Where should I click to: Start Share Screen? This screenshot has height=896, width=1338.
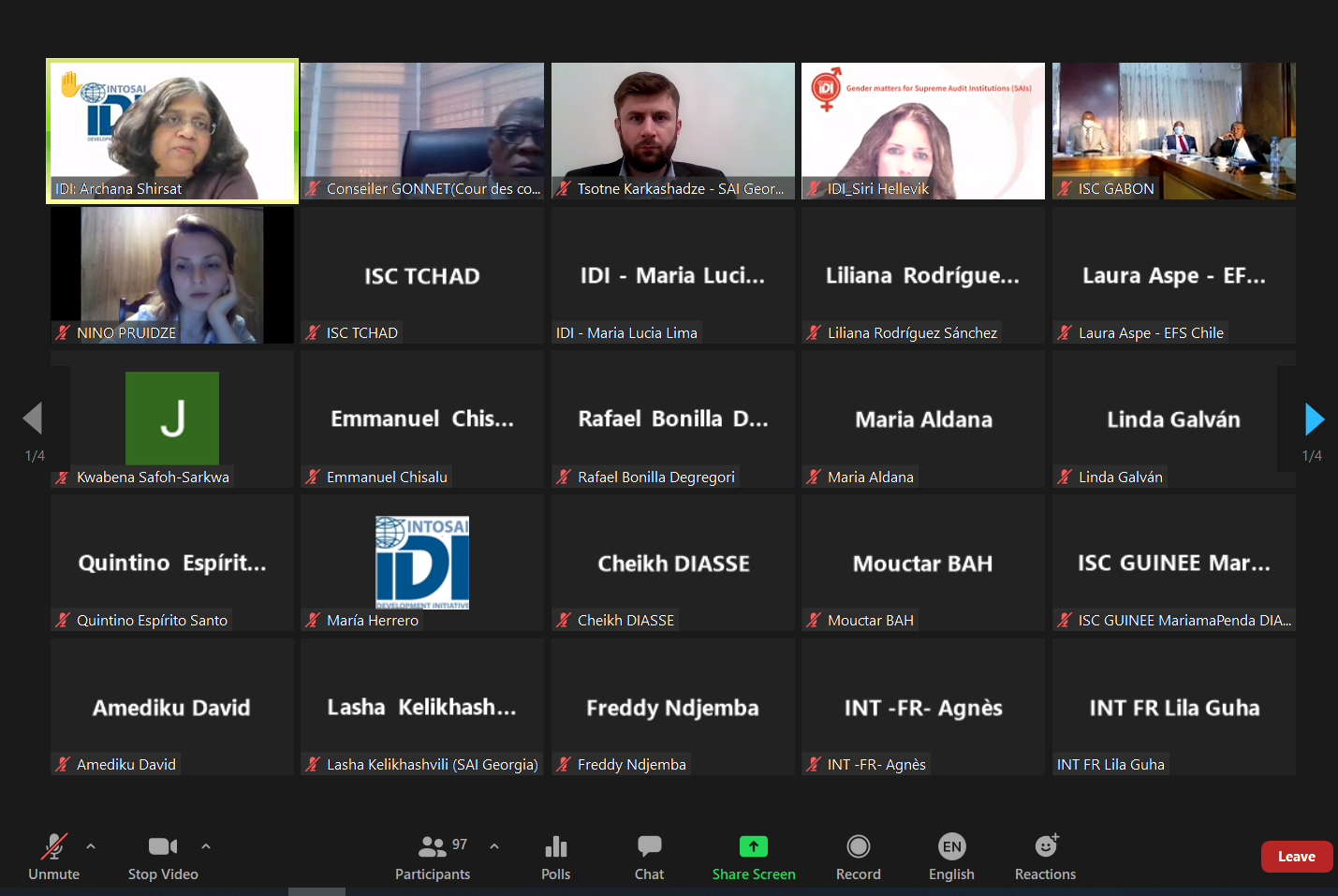click(754, 857)
